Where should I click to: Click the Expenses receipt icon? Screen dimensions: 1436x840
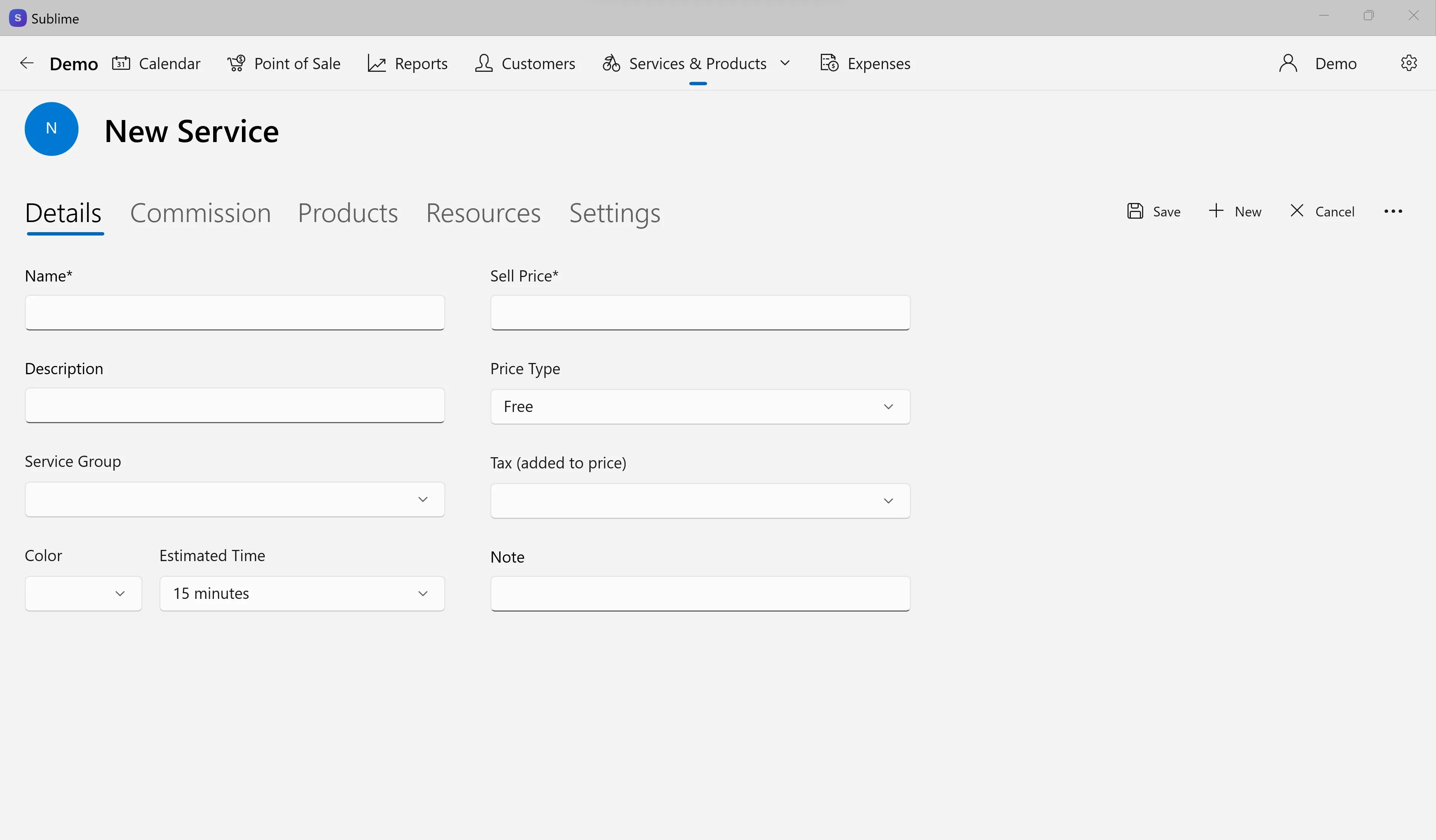click(x=829, y=63)
